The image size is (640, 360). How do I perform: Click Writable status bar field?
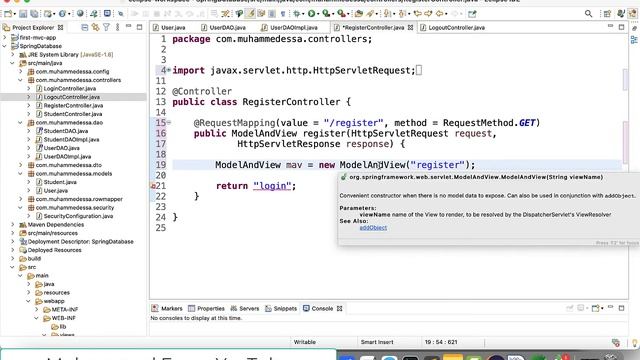pyautogui.click(x=304, y=342)
